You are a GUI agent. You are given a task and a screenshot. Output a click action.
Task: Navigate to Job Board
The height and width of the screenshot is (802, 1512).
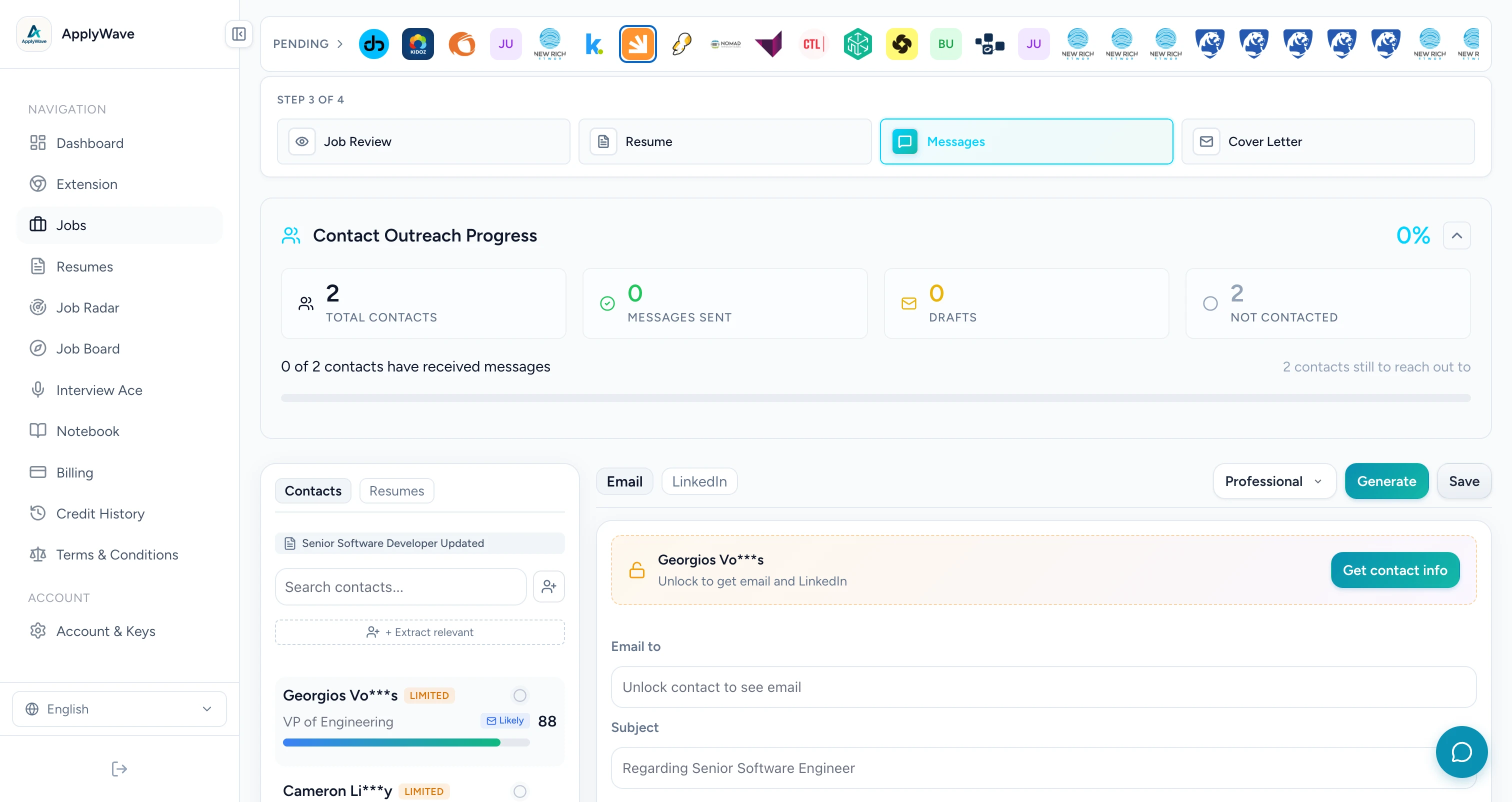119,348
